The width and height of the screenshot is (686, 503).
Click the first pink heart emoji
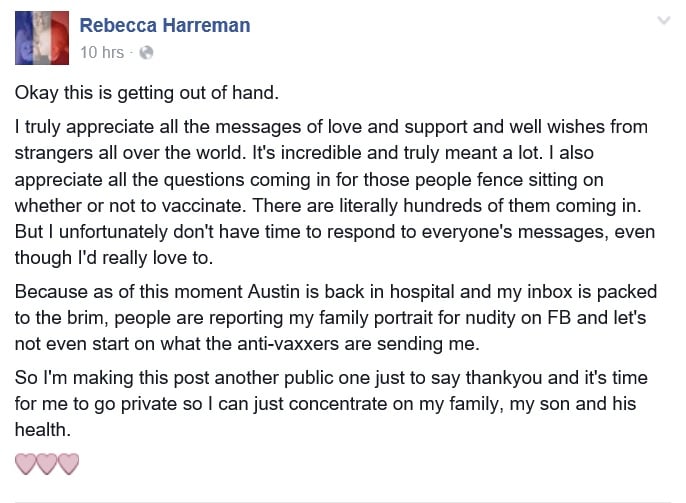click(26, 463)
